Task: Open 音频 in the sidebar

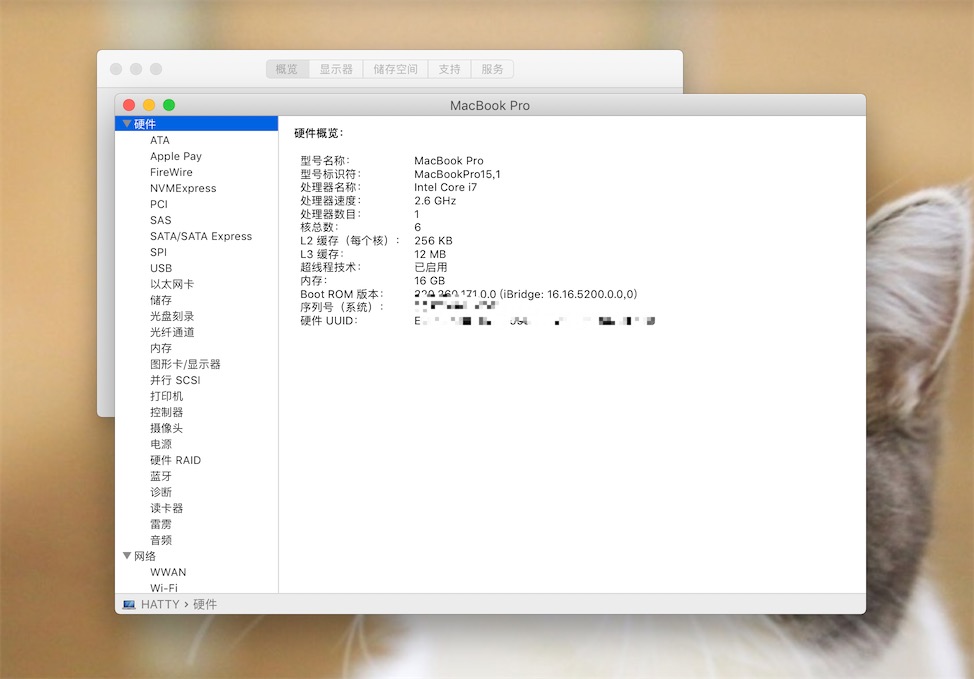Action: tap(161, 540)
